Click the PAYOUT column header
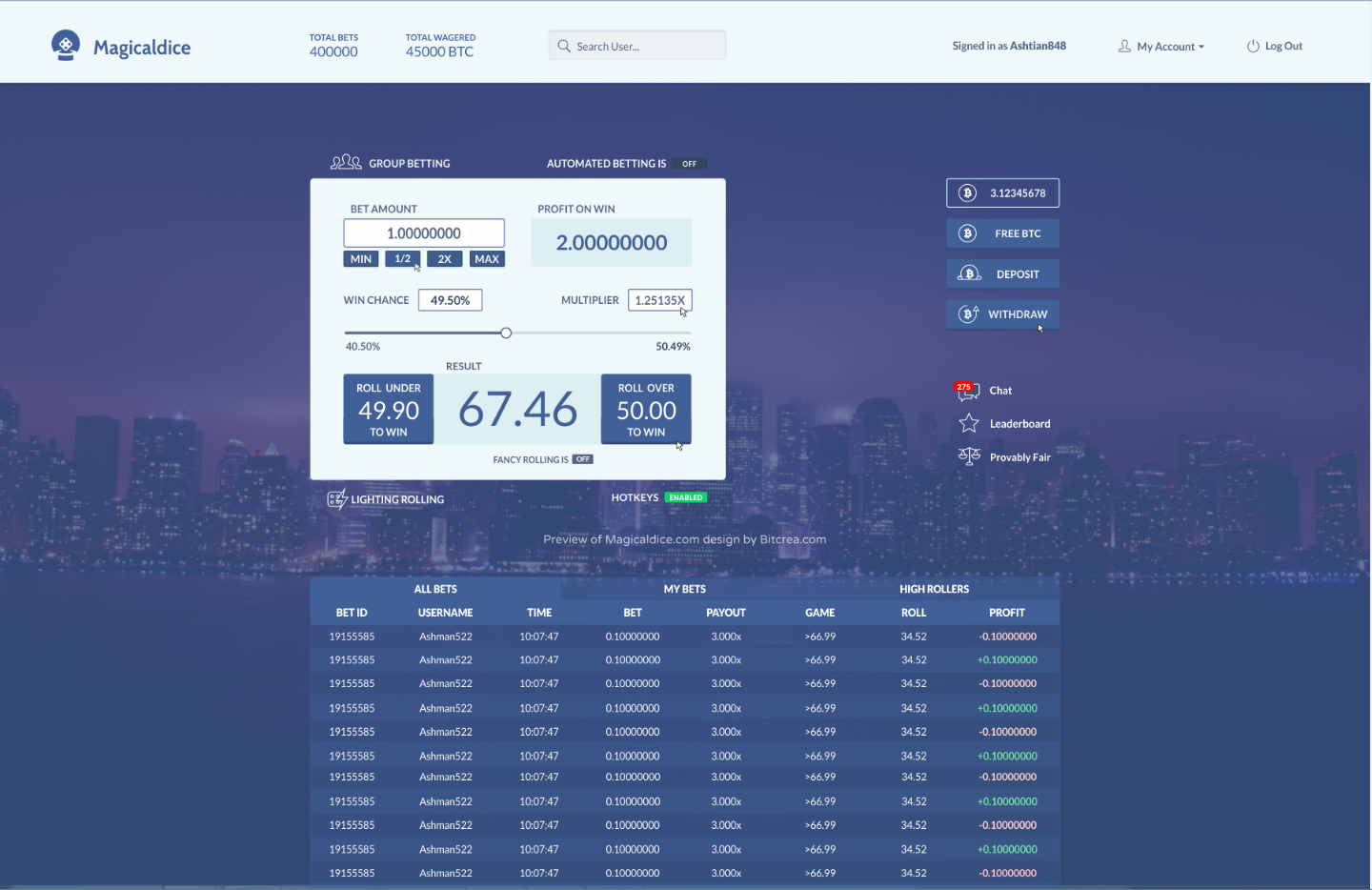Image resolution: width=1372 pixels, height=890 pixels. point(726,613)
